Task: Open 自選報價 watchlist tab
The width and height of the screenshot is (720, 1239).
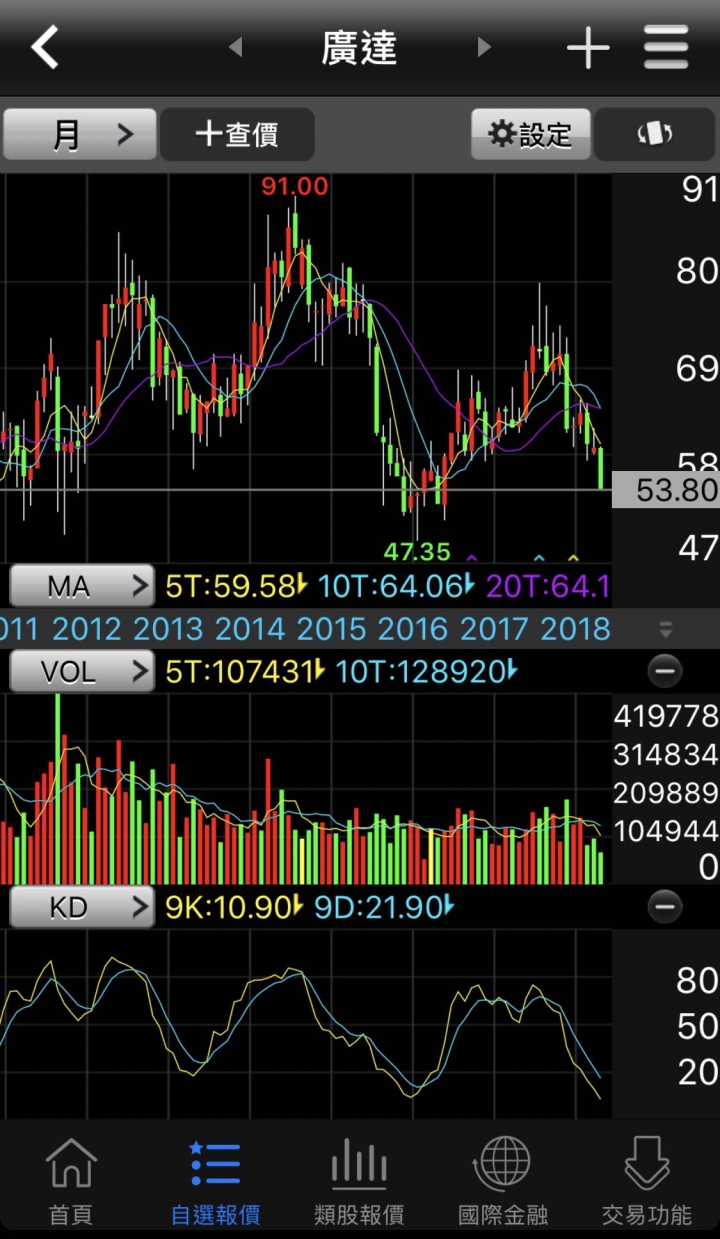Action: tap(215, 1181)
